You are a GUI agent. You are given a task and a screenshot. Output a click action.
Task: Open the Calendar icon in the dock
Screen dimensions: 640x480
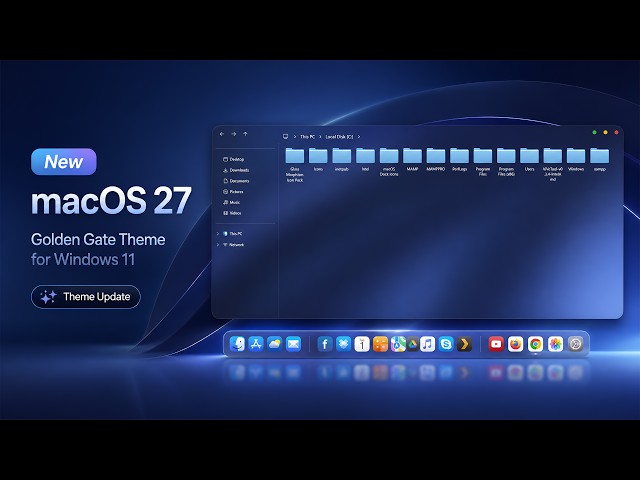tap(362, 344)
